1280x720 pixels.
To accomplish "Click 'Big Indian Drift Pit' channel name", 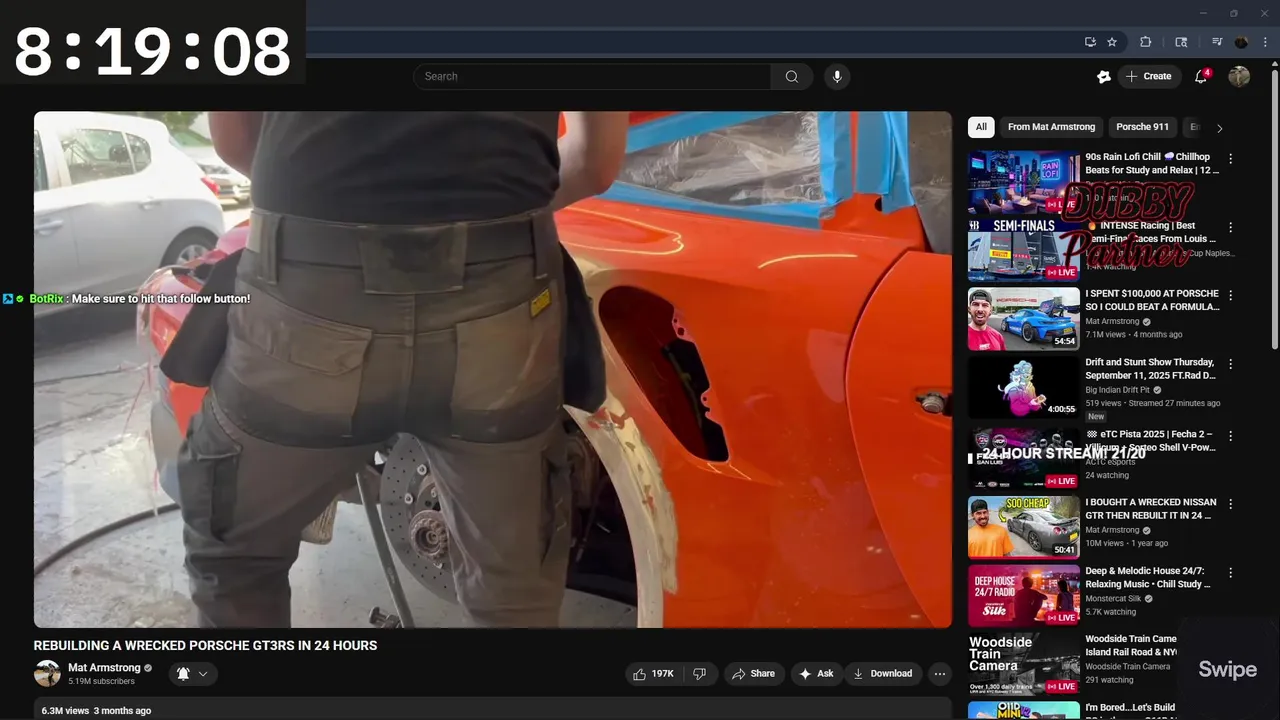I will 1117,390.
